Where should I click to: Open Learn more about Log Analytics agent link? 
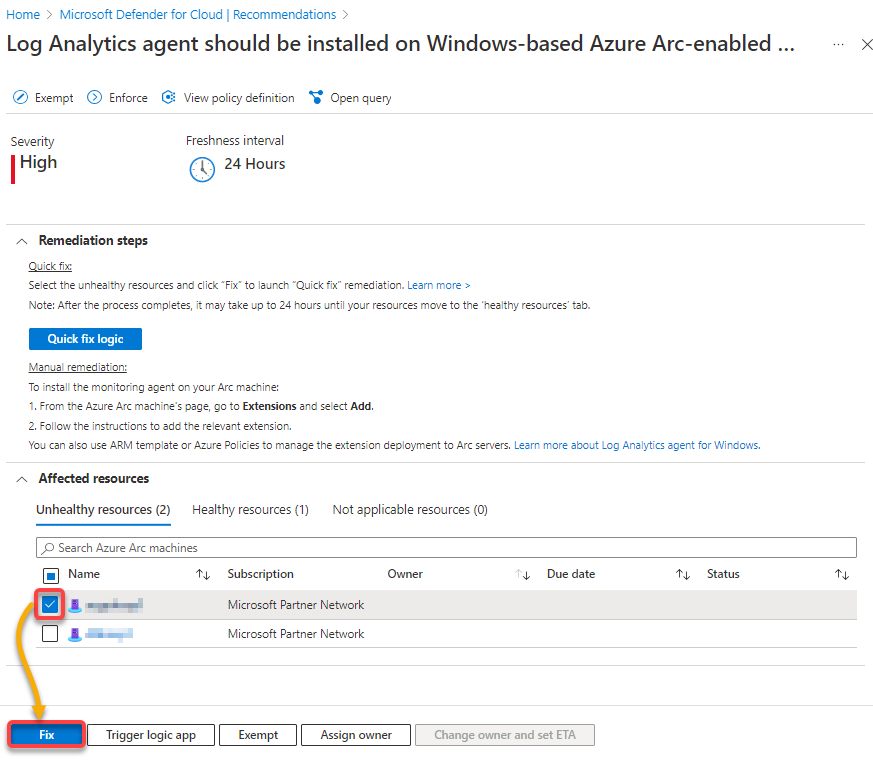pos(637,445)
